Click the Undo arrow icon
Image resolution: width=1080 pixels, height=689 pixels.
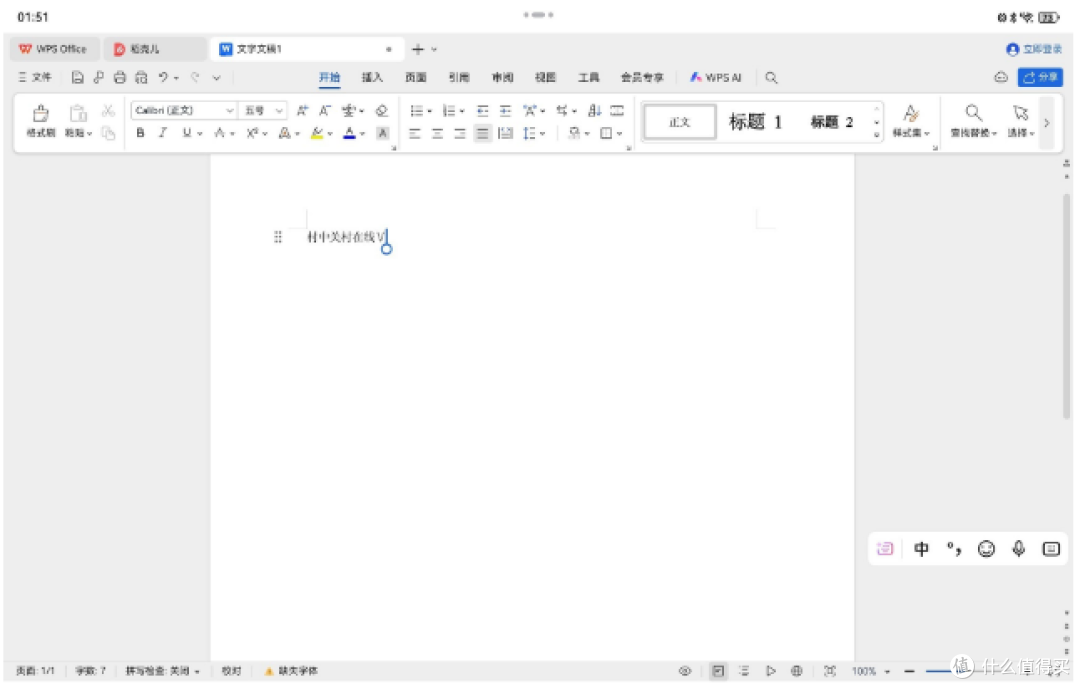(x=163, y=77)
